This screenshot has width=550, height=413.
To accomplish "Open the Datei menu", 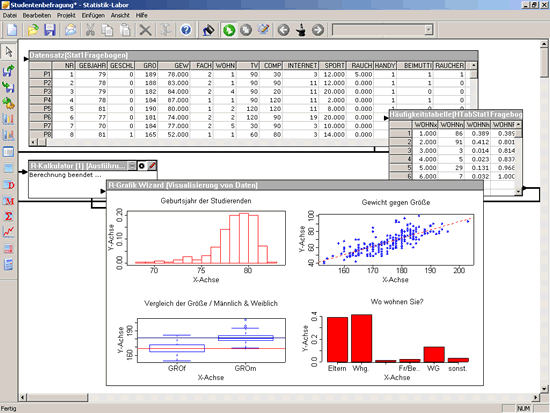I will [x=9, y=15].
